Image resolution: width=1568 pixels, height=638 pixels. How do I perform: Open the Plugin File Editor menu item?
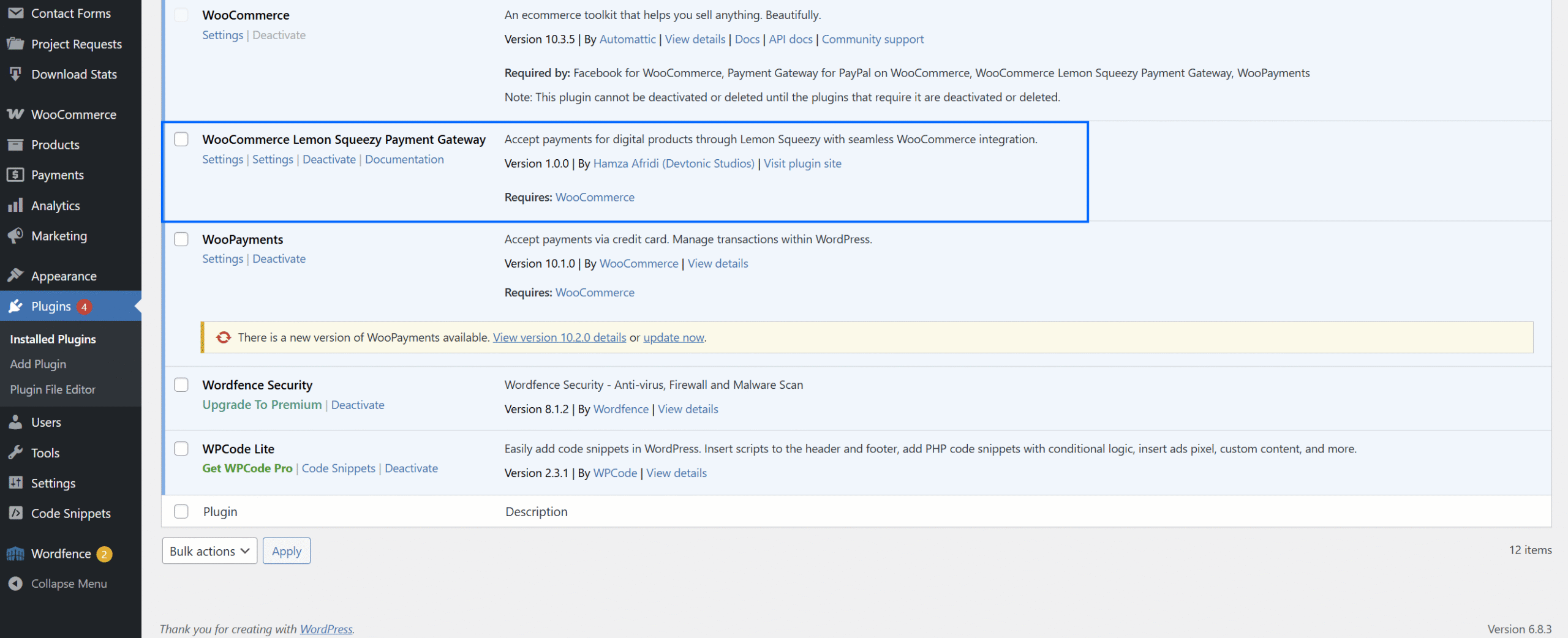53,389
